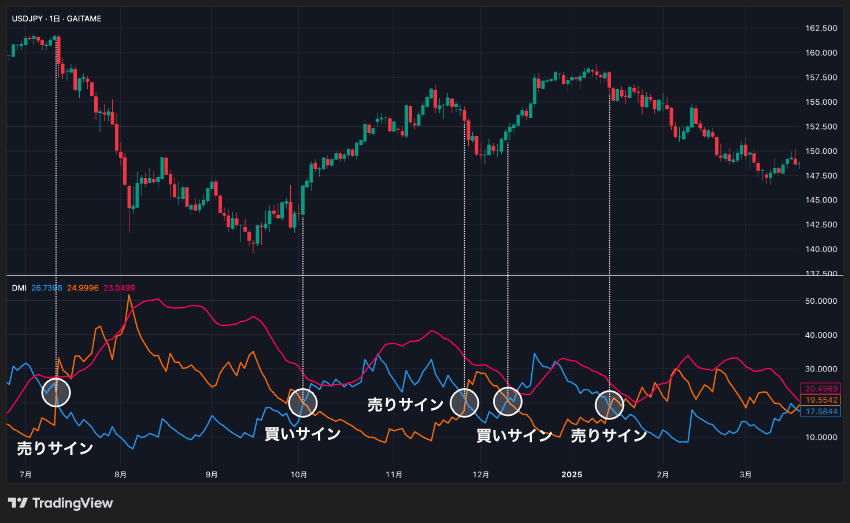
Task: Click the orange DMI value 24.9996
Action: (82, 288)
